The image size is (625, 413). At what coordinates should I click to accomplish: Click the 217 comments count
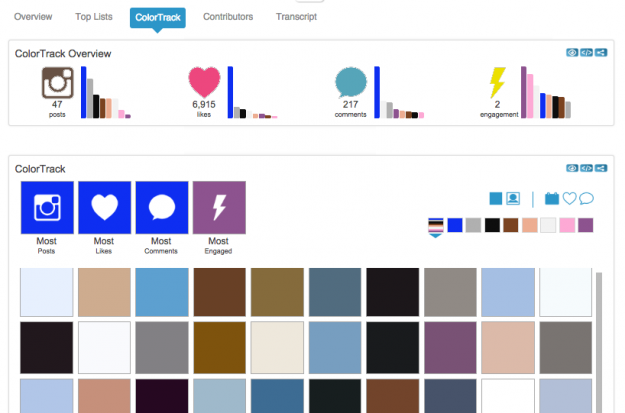(x=350, y=104)
